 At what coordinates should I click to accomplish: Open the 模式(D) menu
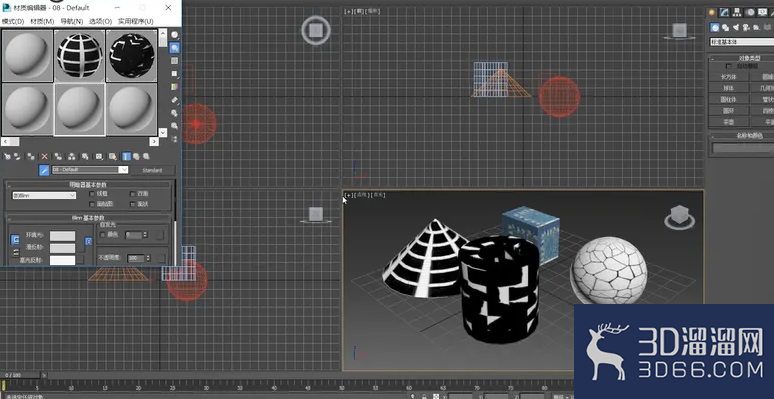[13, 21]
